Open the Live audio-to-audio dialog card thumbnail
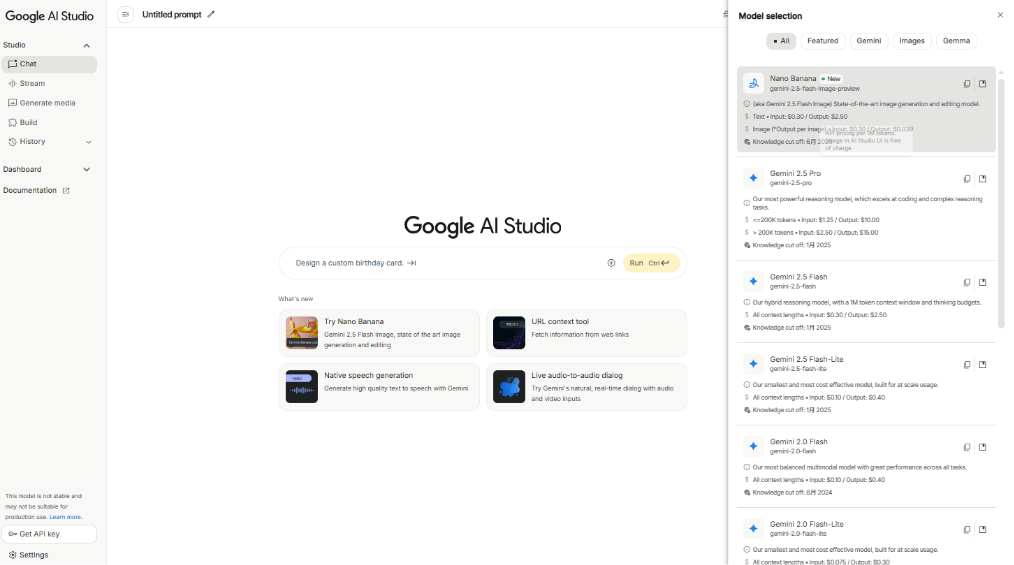 pos(509,387)
